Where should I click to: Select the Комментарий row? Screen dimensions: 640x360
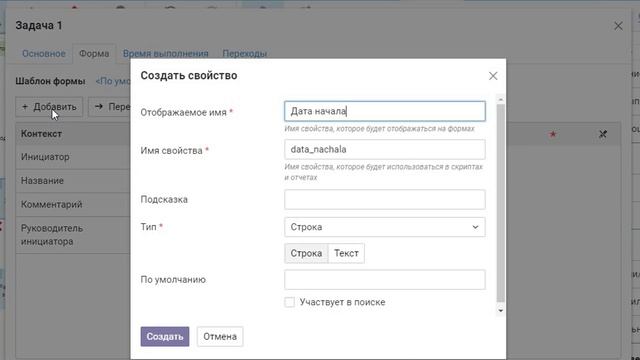pyautogui.click(x=73, y=204)
